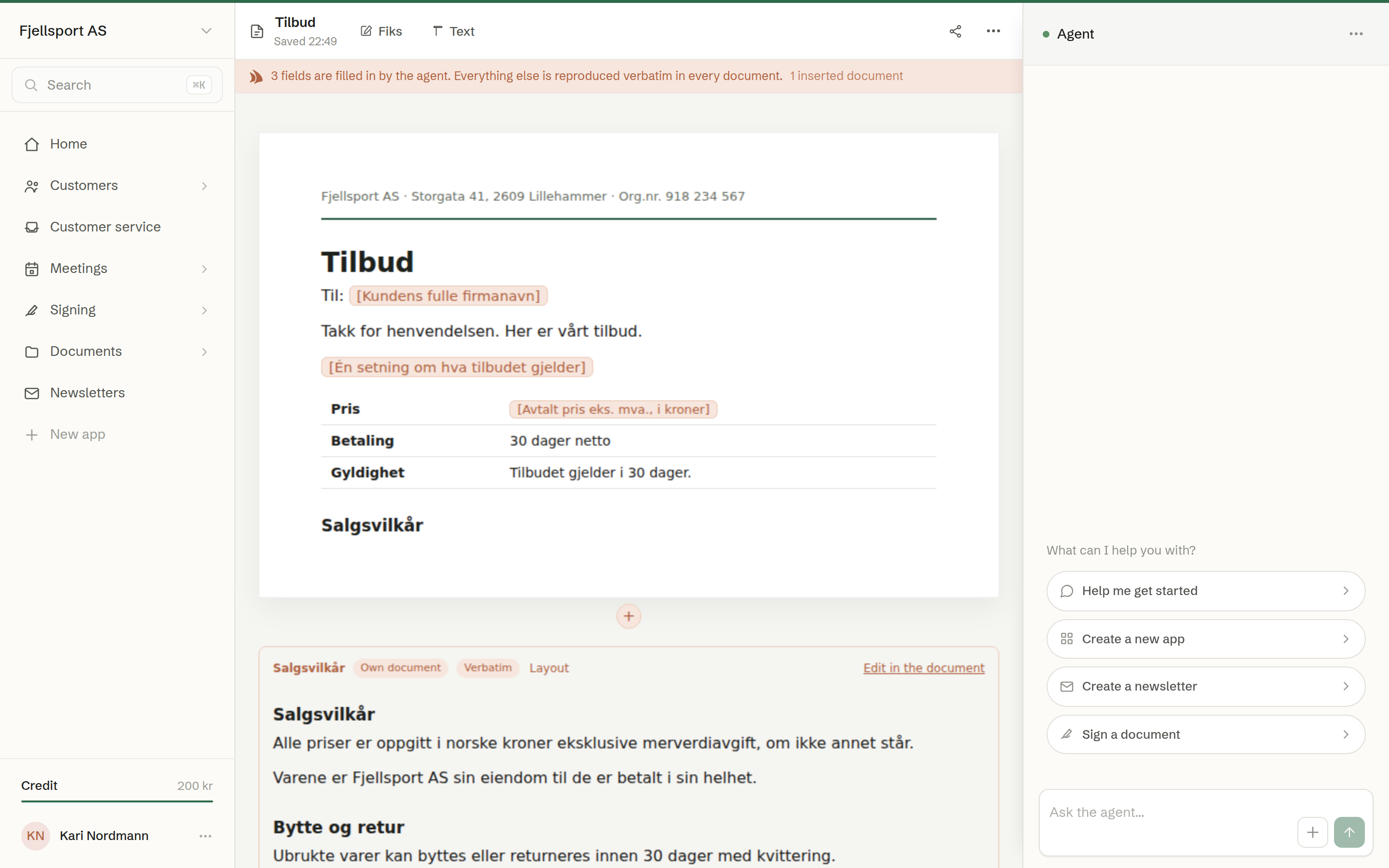Click the Home icon in sidebar
Image resolution: width=1389 pixels, height=868 pixels.
click(31, 144)
